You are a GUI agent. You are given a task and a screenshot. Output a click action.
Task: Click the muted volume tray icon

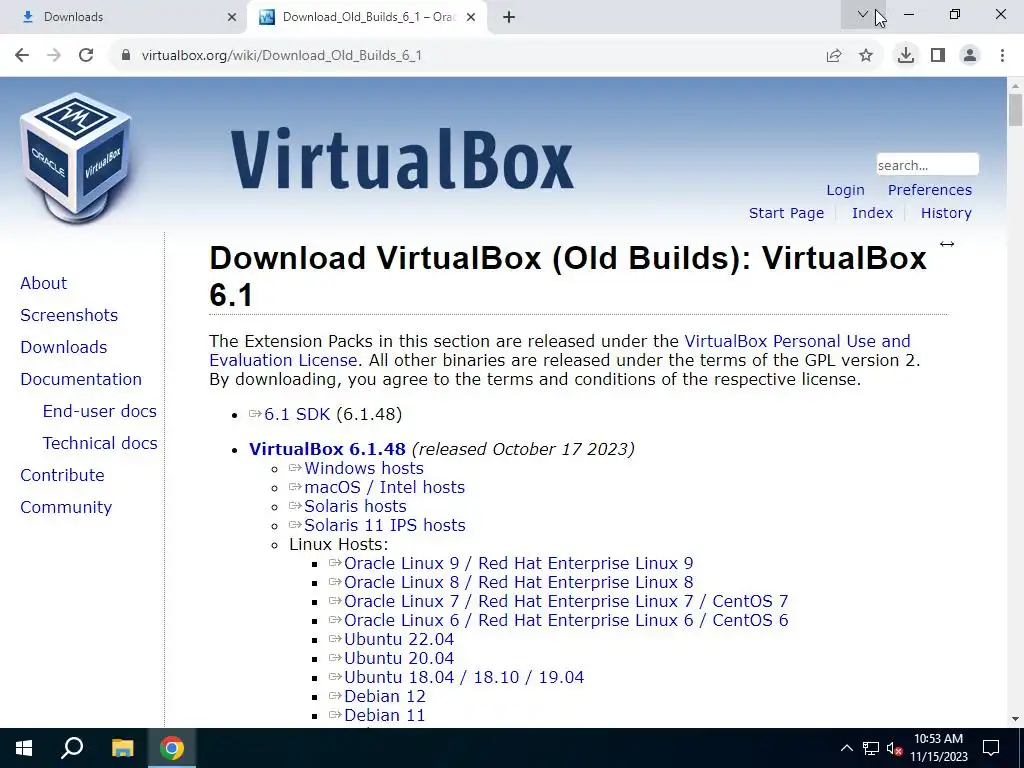894,748
